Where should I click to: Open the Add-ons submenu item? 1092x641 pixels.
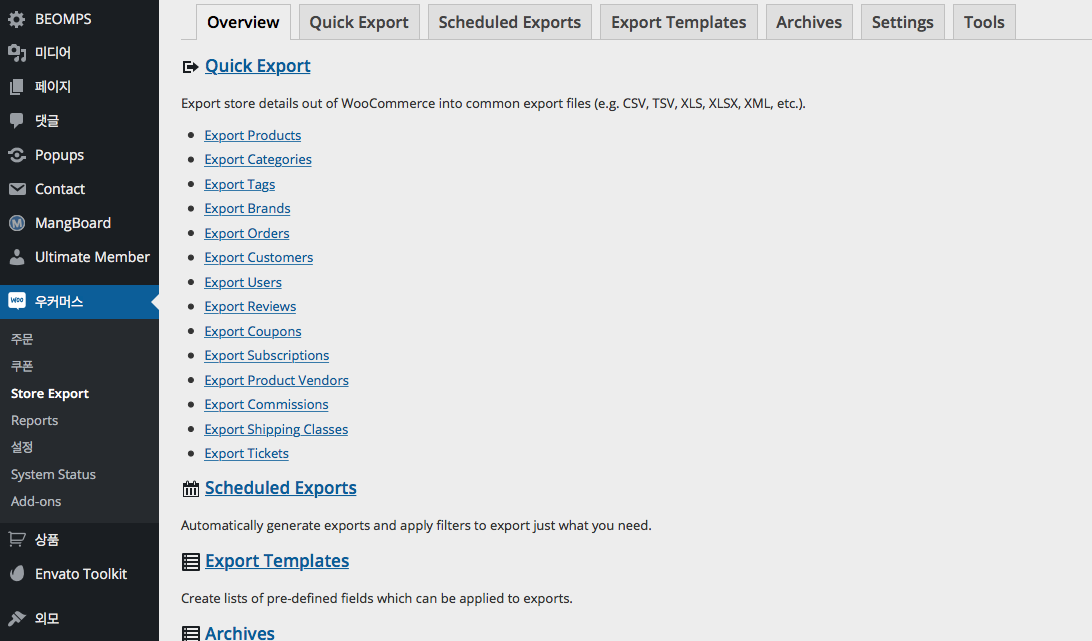click(36, 502)
